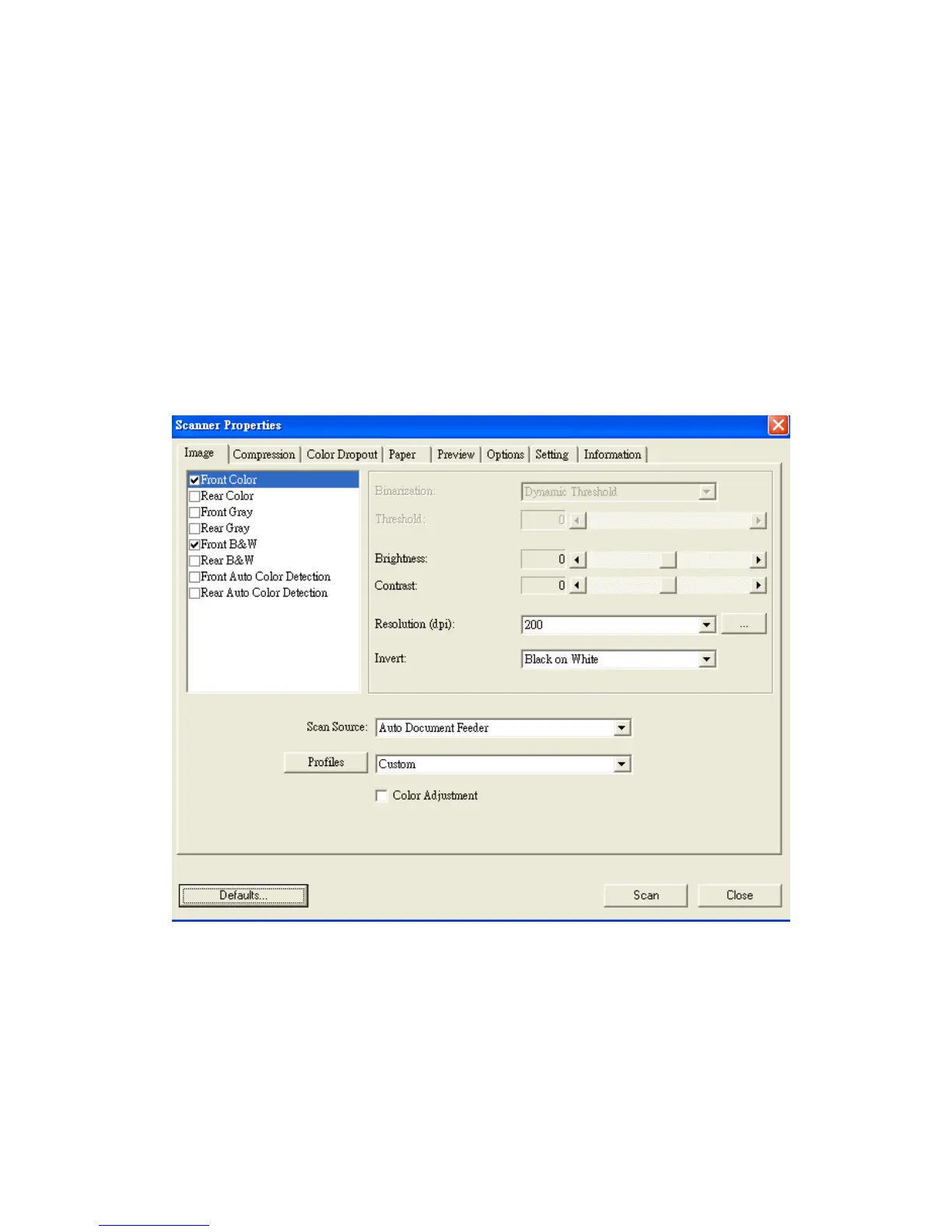Viewport: 952px width, 1232px height.
Task: Go to the Color Dropout tab
Action: click(x=341, y=455)
